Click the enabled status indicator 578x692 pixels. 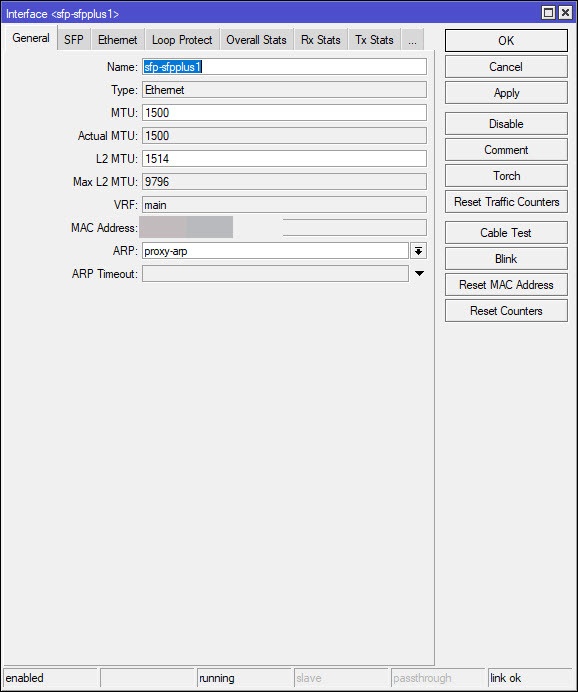tap(50, 678)
